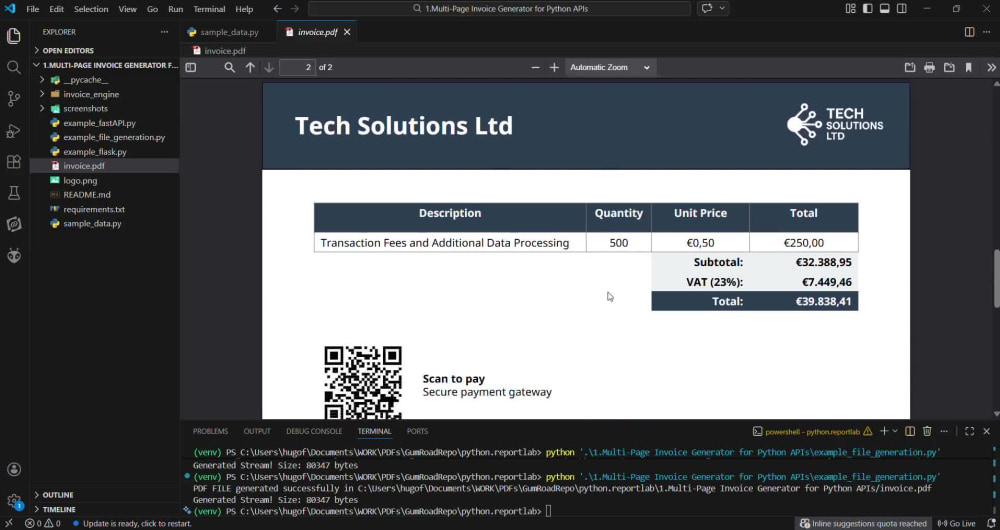The height and width of the screenshot is (530, 1000).
Task: Toggle the bottom panel layout button
Action: [x=885, y=9]
